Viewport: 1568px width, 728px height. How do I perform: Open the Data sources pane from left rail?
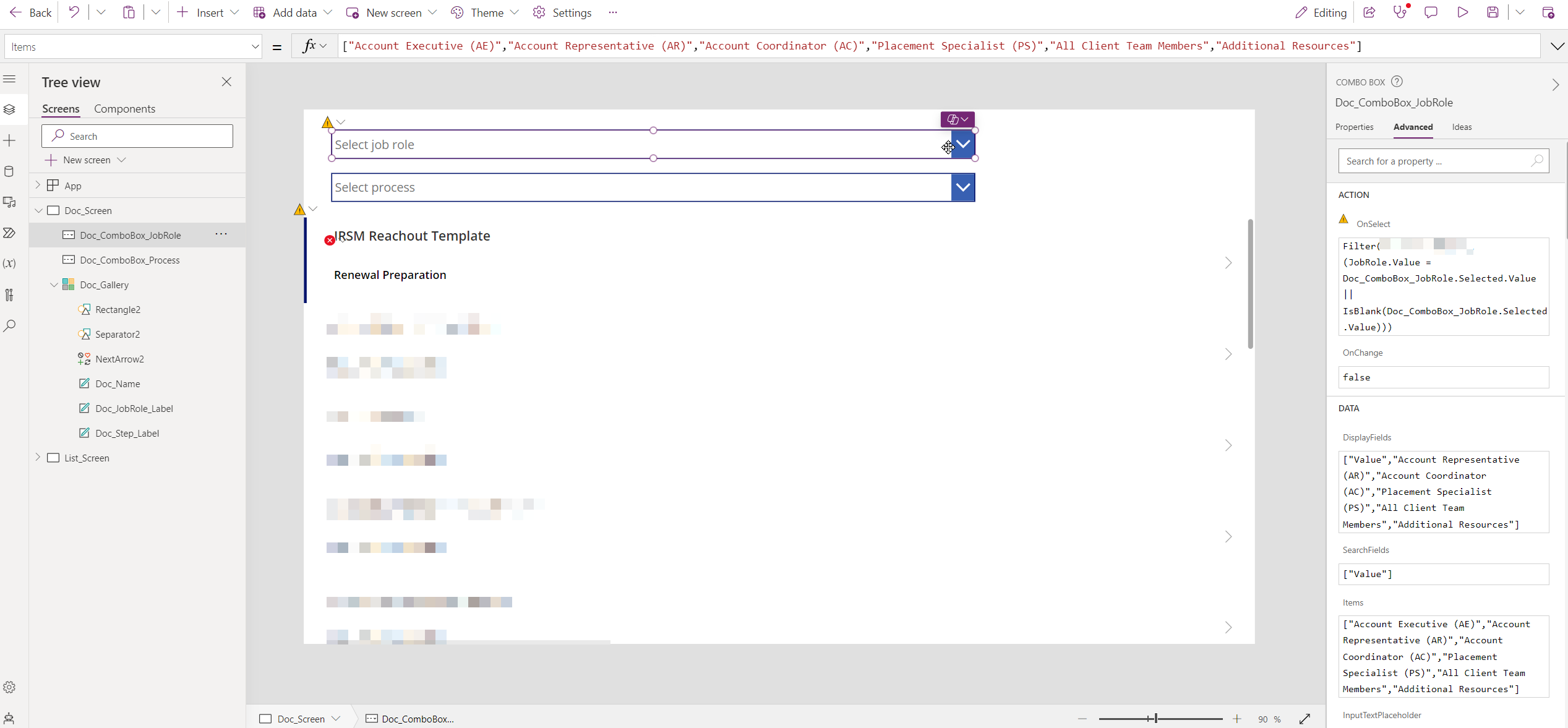[10, 171]
